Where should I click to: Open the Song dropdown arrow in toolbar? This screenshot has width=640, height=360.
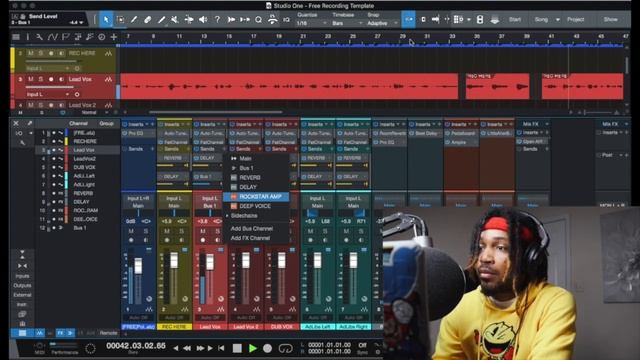click(x=558, y=20)
